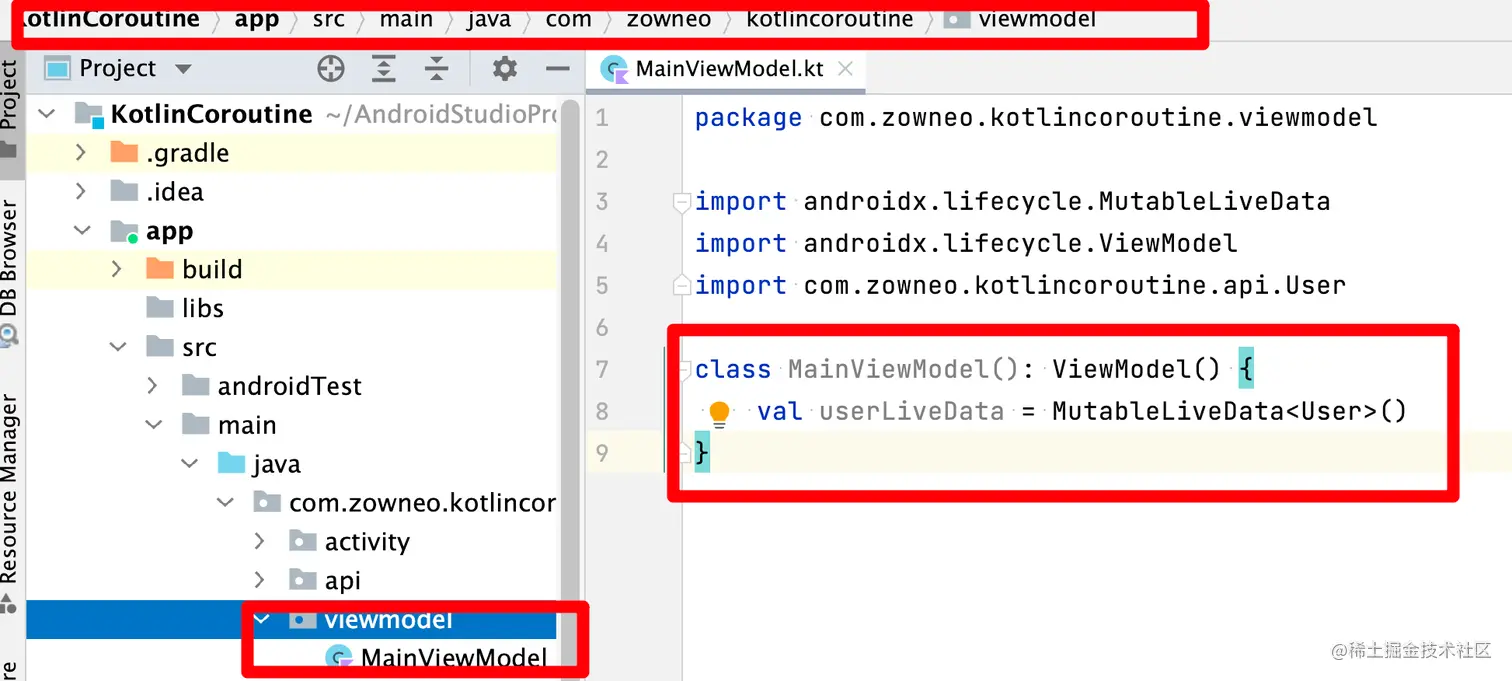Collapse the app module node
The height and width of the screenshot is (681, 1512).
[82, 231]
